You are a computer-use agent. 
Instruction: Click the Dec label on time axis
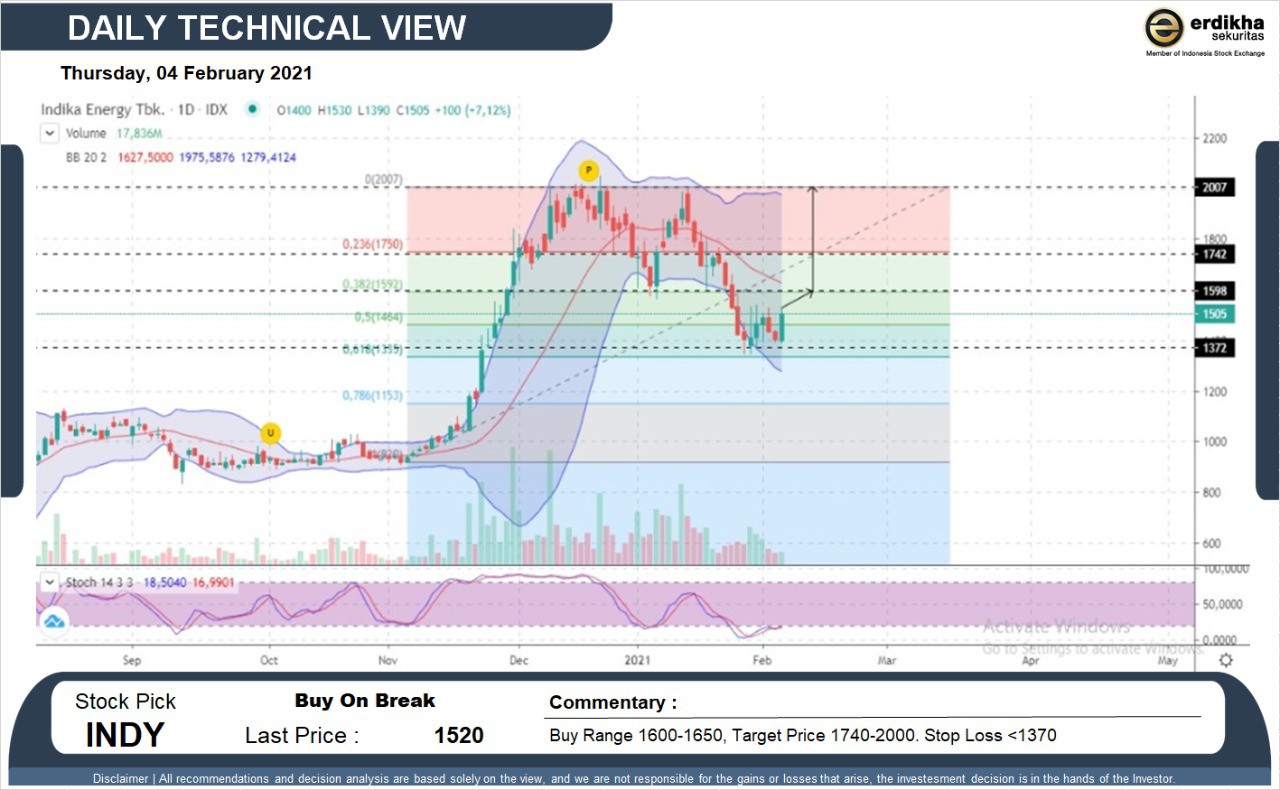point(518,660)
